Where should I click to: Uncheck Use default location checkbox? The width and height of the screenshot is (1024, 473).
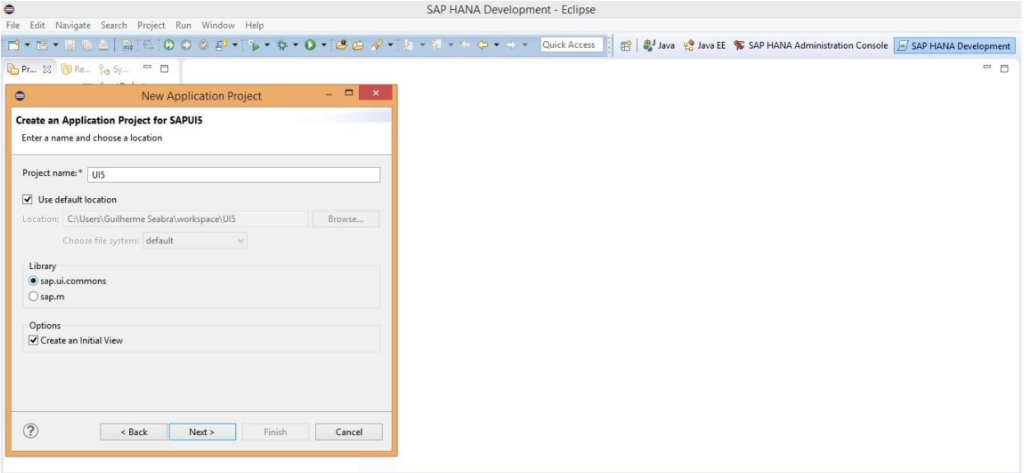click(28, 199)
